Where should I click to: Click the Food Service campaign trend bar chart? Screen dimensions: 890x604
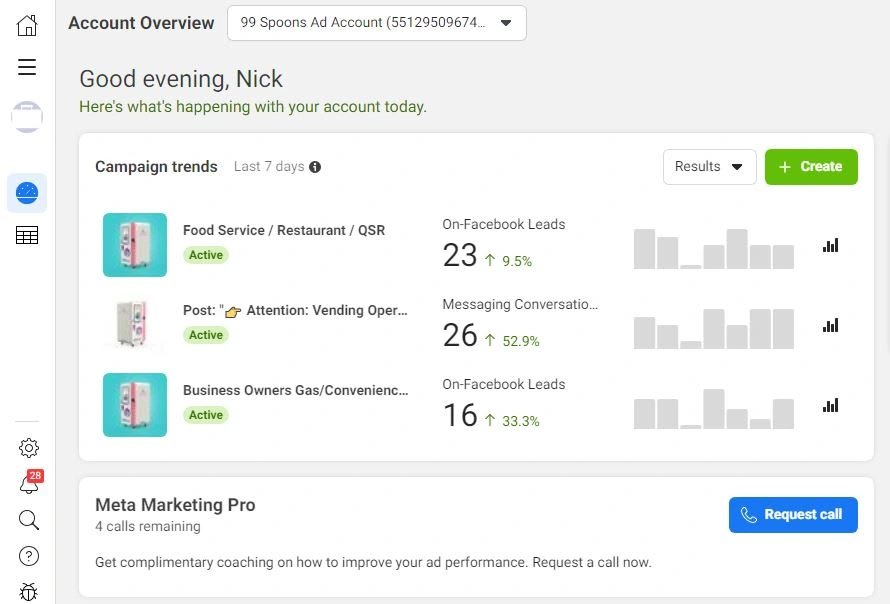[x=713, y=249]
